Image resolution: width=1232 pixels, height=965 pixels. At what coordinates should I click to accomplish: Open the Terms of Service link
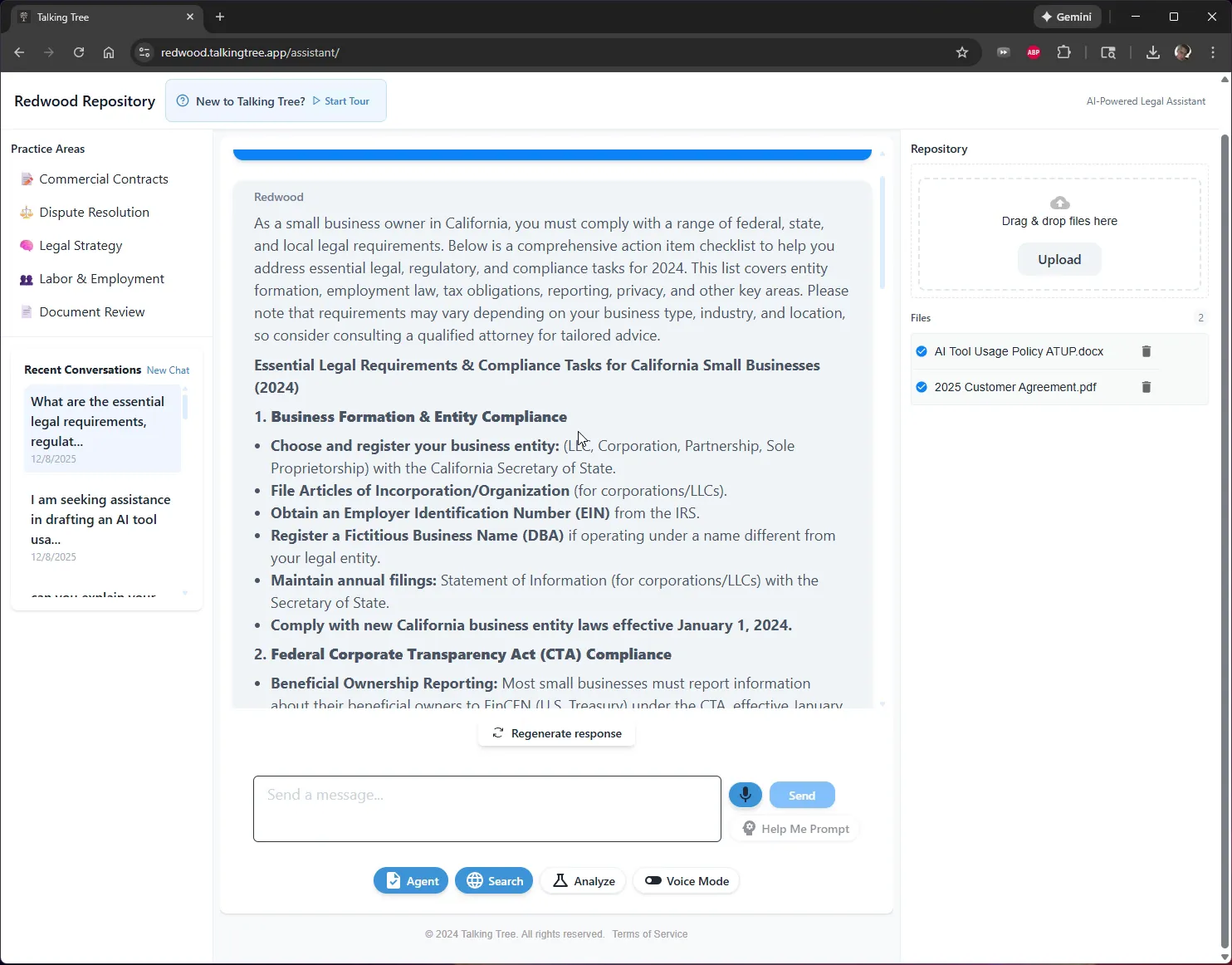(650, 934)
